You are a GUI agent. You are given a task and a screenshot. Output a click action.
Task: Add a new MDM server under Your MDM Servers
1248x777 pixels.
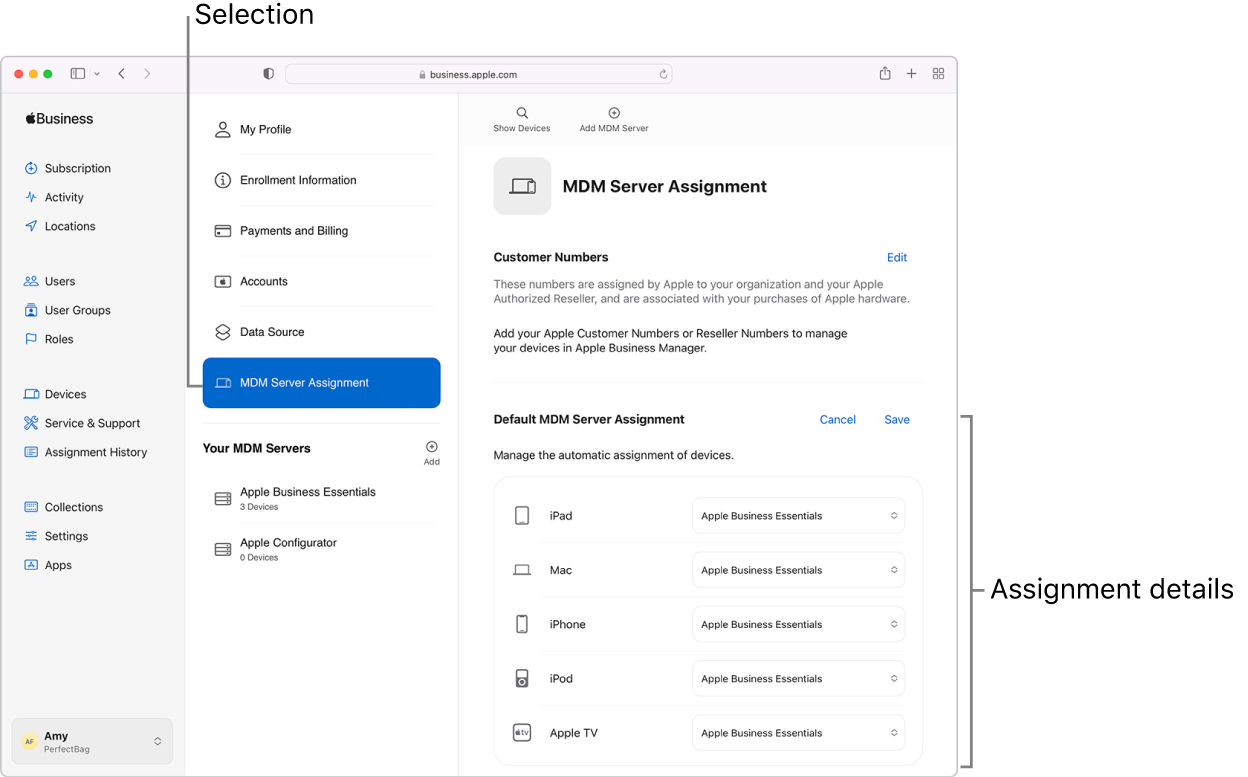coord(431,448)
